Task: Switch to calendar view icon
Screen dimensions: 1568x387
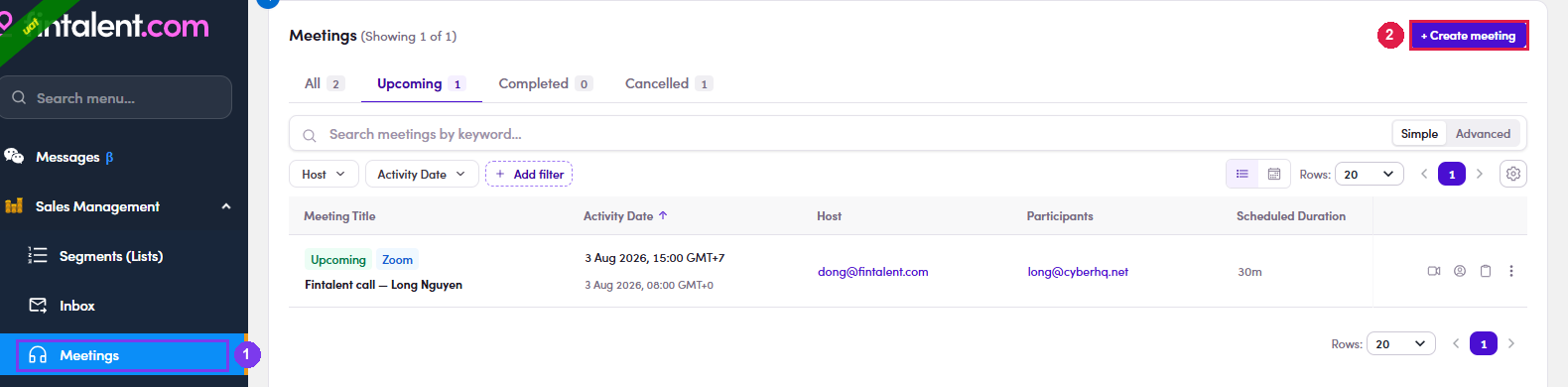Action: pos(1274,174)
